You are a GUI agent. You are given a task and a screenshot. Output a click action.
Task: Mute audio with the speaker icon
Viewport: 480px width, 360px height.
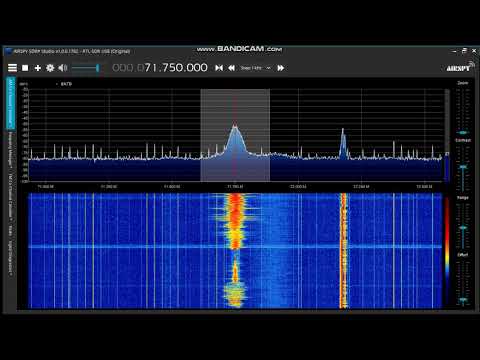pos(63,68)
